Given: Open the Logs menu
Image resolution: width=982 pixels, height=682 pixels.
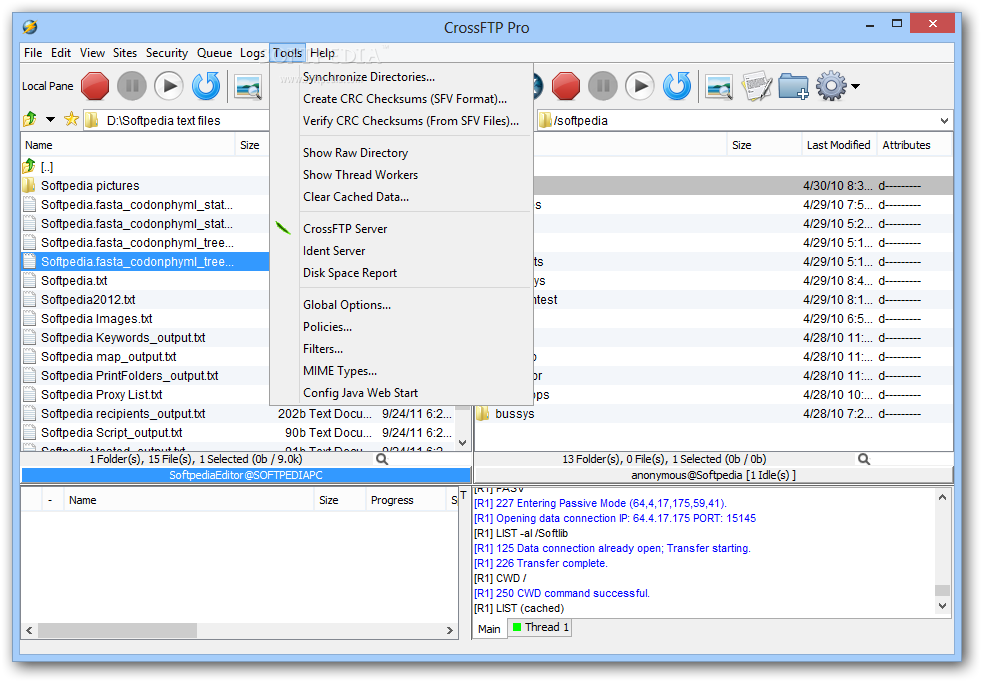Looking at the screenshot, I should [x=252, y=53].
